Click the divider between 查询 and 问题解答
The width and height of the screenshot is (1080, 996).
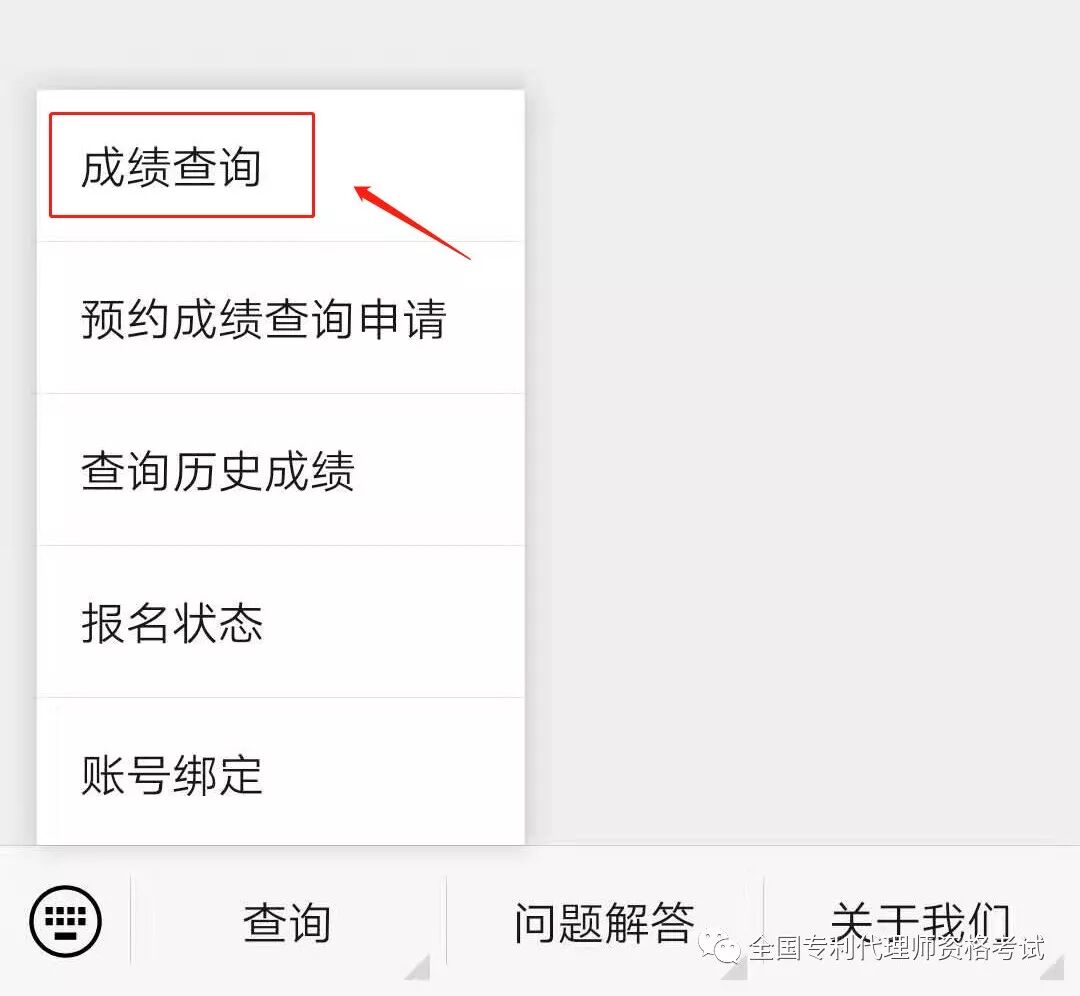click(x=447, y=920)
